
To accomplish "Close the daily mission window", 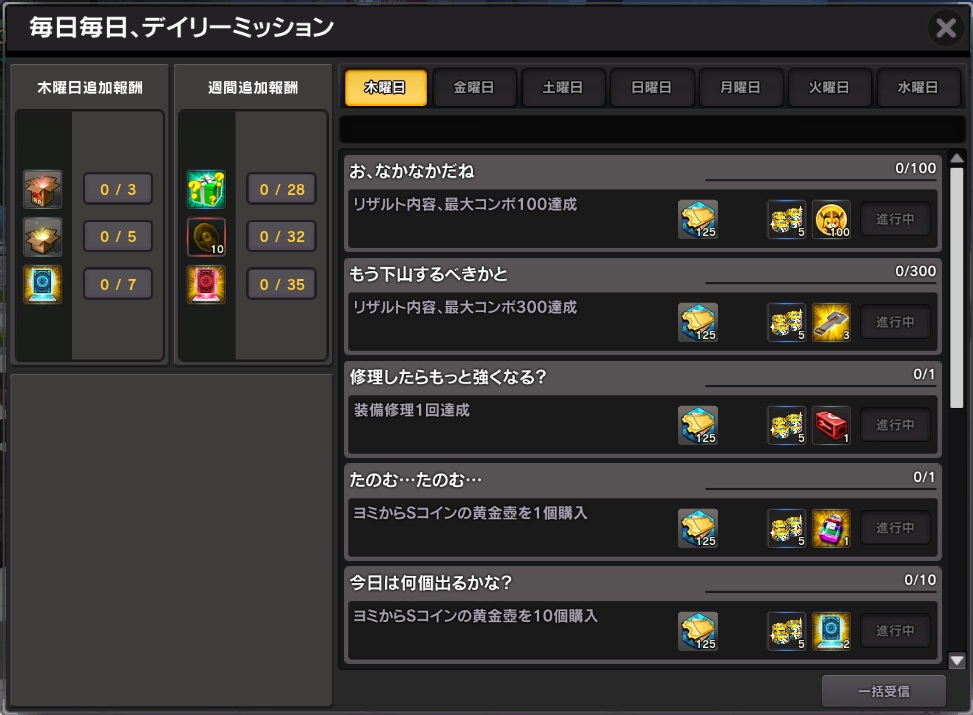I will 946,27.
